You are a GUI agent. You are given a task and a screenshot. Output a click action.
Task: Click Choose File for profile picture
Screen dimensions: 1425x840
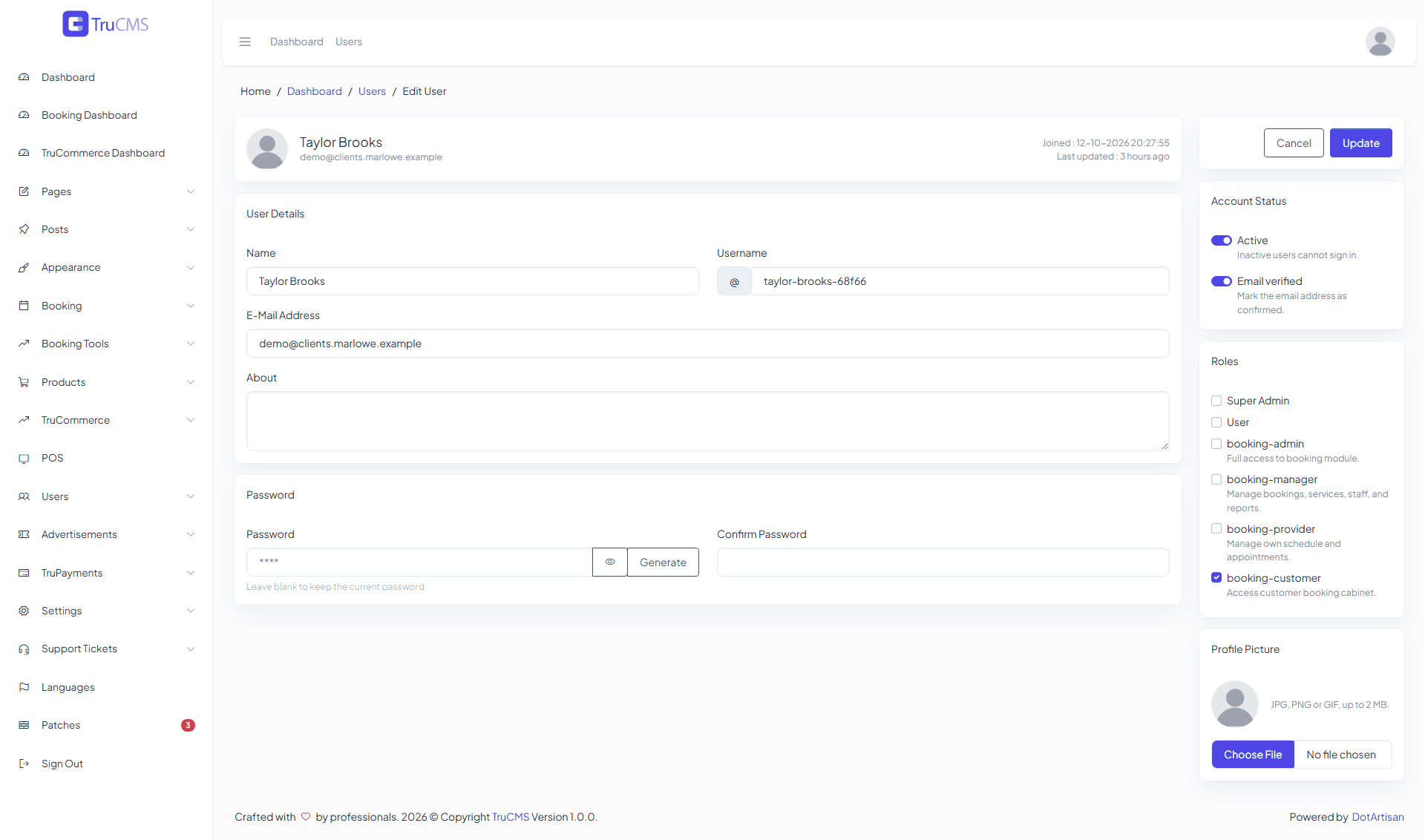(1253, 755)
